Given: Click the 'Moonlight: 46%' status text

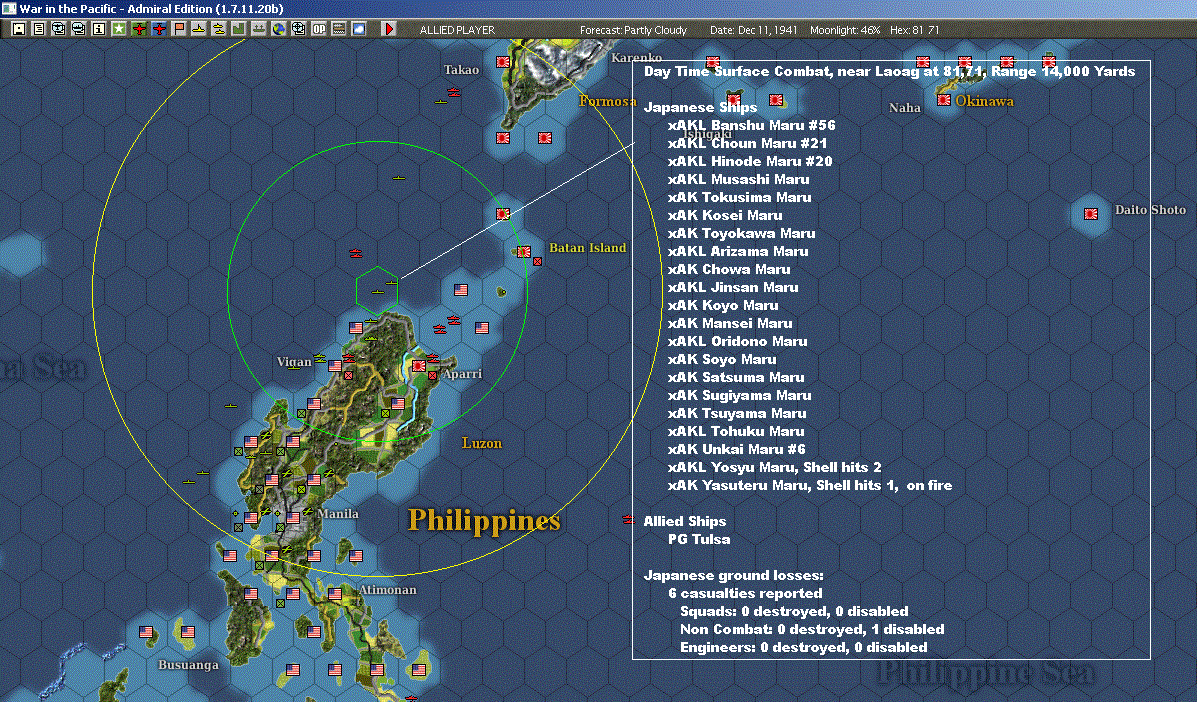Looking at the screenshot, I should (845, 30).
